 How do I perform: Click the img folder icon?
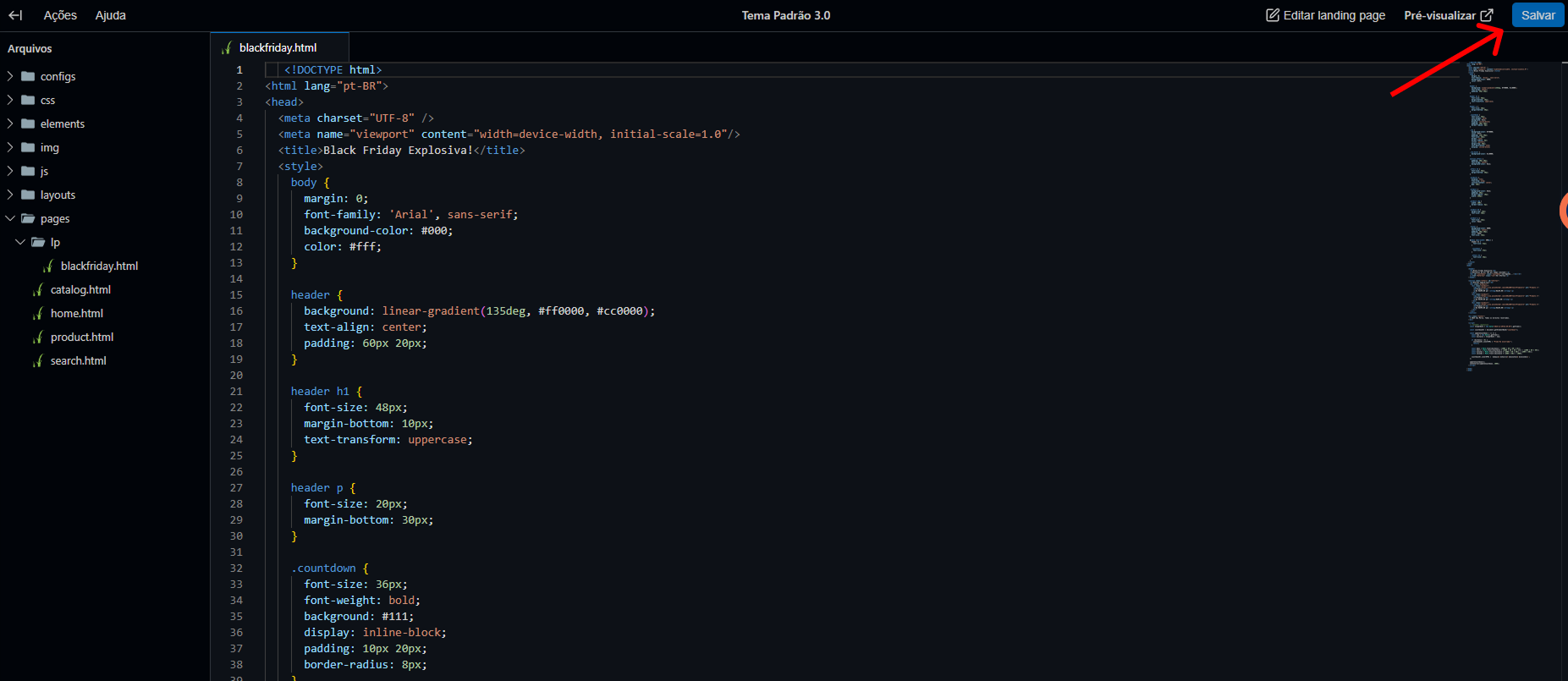pos(28,147)
